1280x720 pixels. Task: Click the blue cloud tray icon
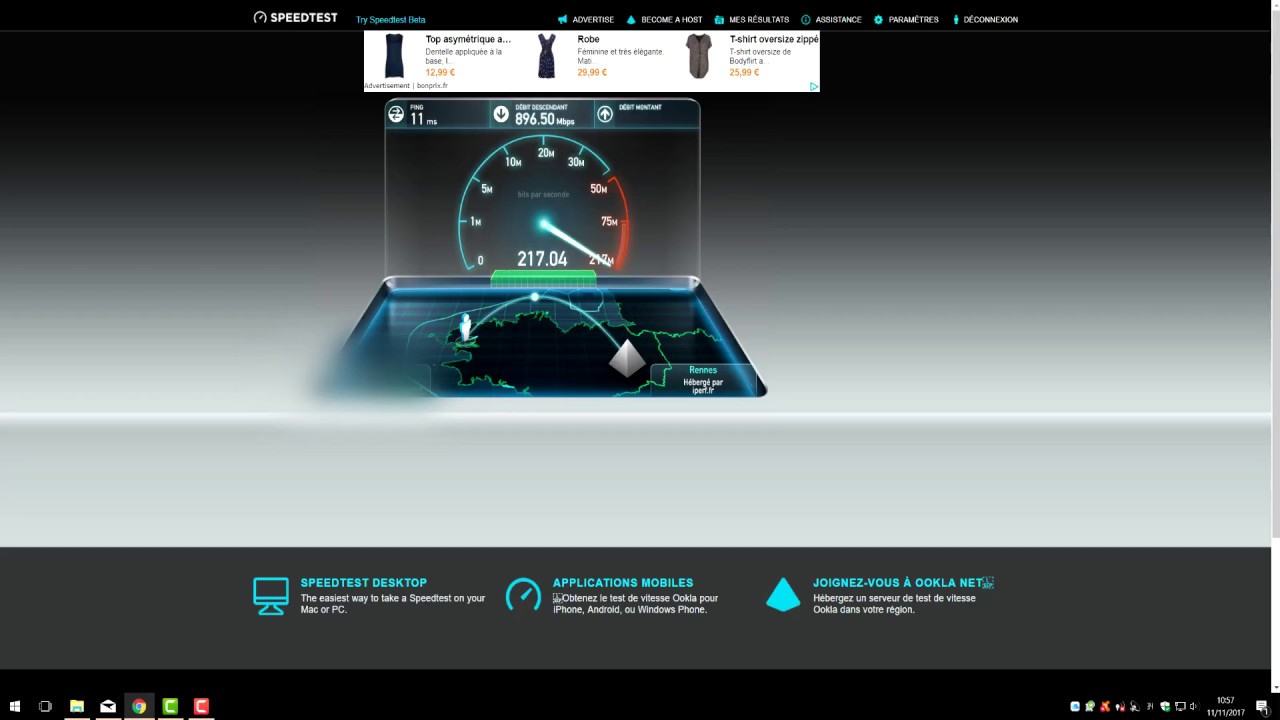point(1075,706)
